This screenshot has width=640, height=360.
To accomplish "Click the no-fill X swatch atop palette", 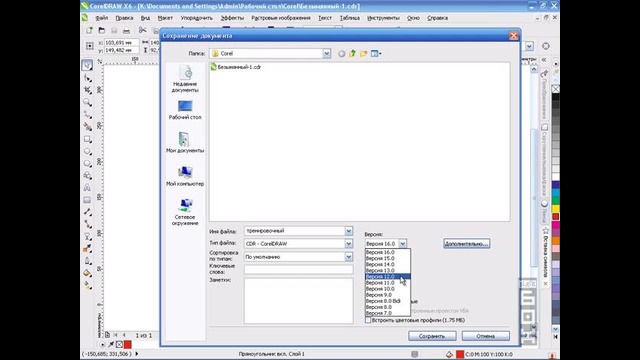I will click(x=556, y=89).
